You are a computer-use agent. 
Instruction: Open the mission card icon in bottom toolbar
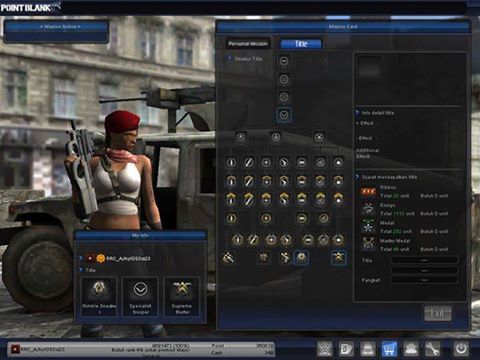tap(346, 349)
